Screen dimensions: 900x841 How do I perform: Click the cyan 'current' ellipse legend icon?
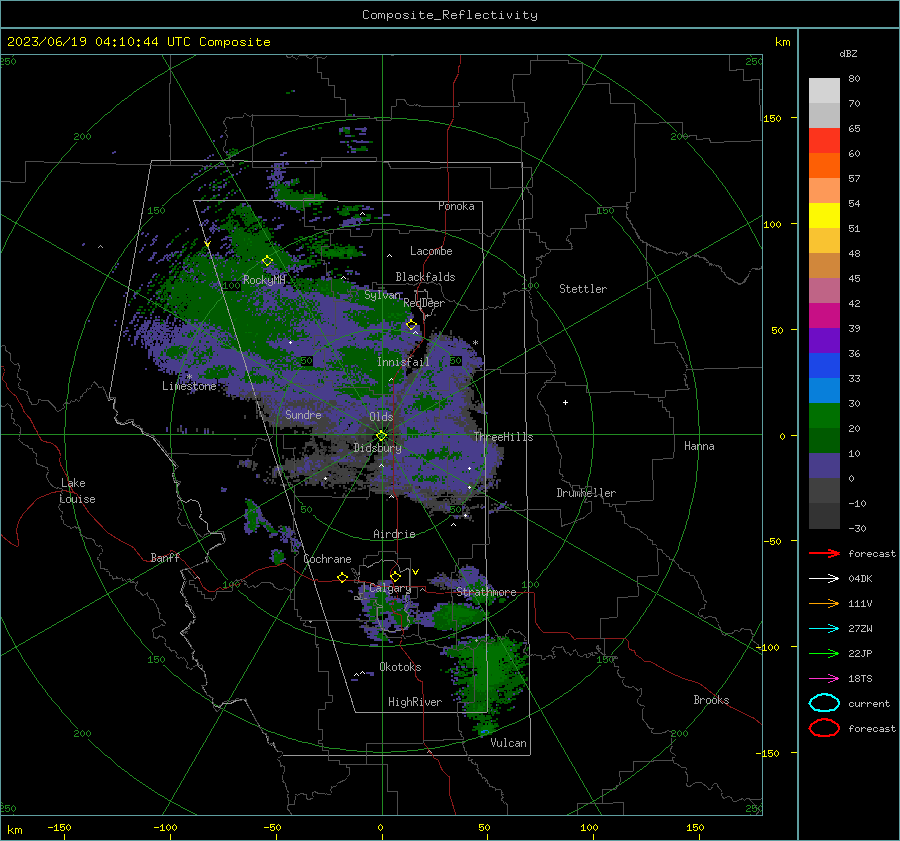824,703
